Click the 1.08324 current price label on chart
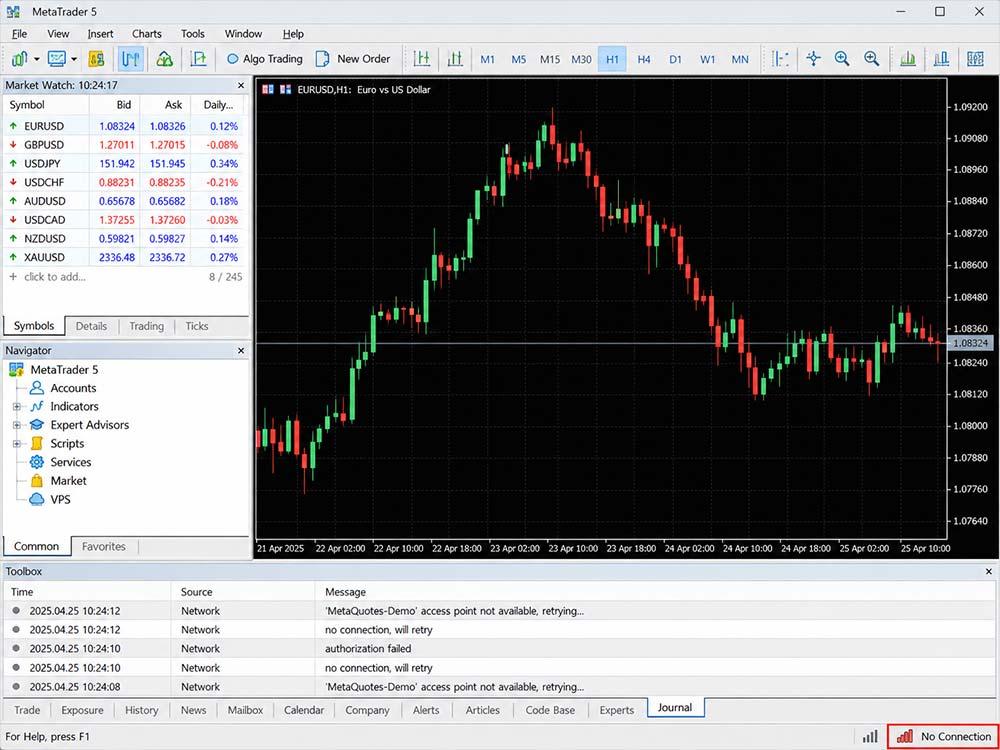The image size is (1000, 750). [x=969, y=343]
